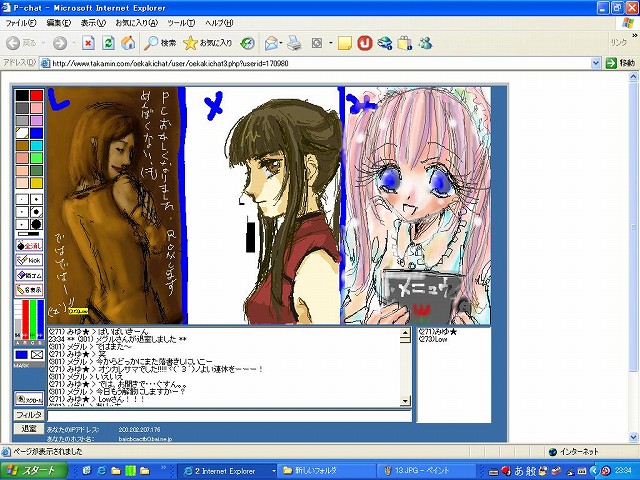Click the 移動 Go button

pyautogui.click(x=620, y=63)
